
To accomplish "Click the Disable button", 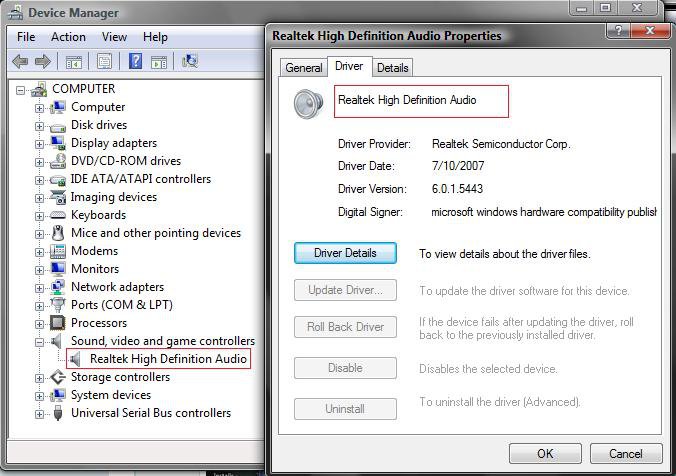I will tap(345, 368).
